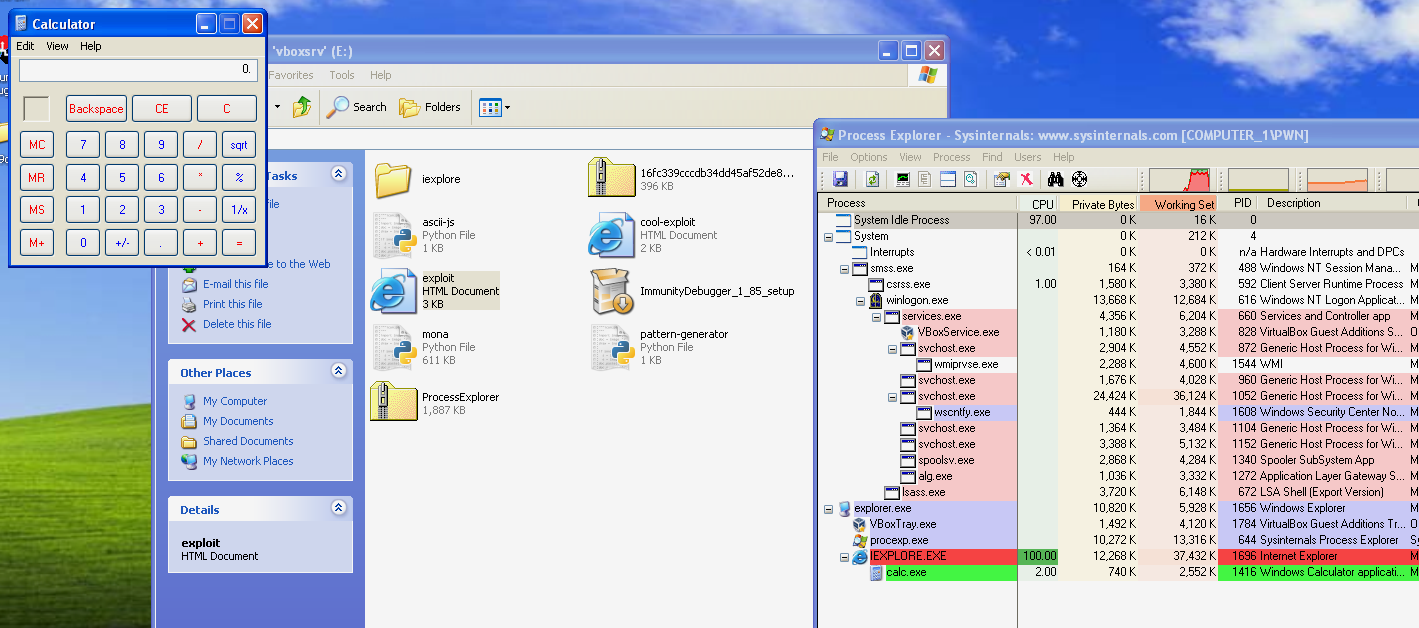Viewport: 1419px width, 628px height.
Task: Click the equals button in Calculator
Action: pos(239,243)
